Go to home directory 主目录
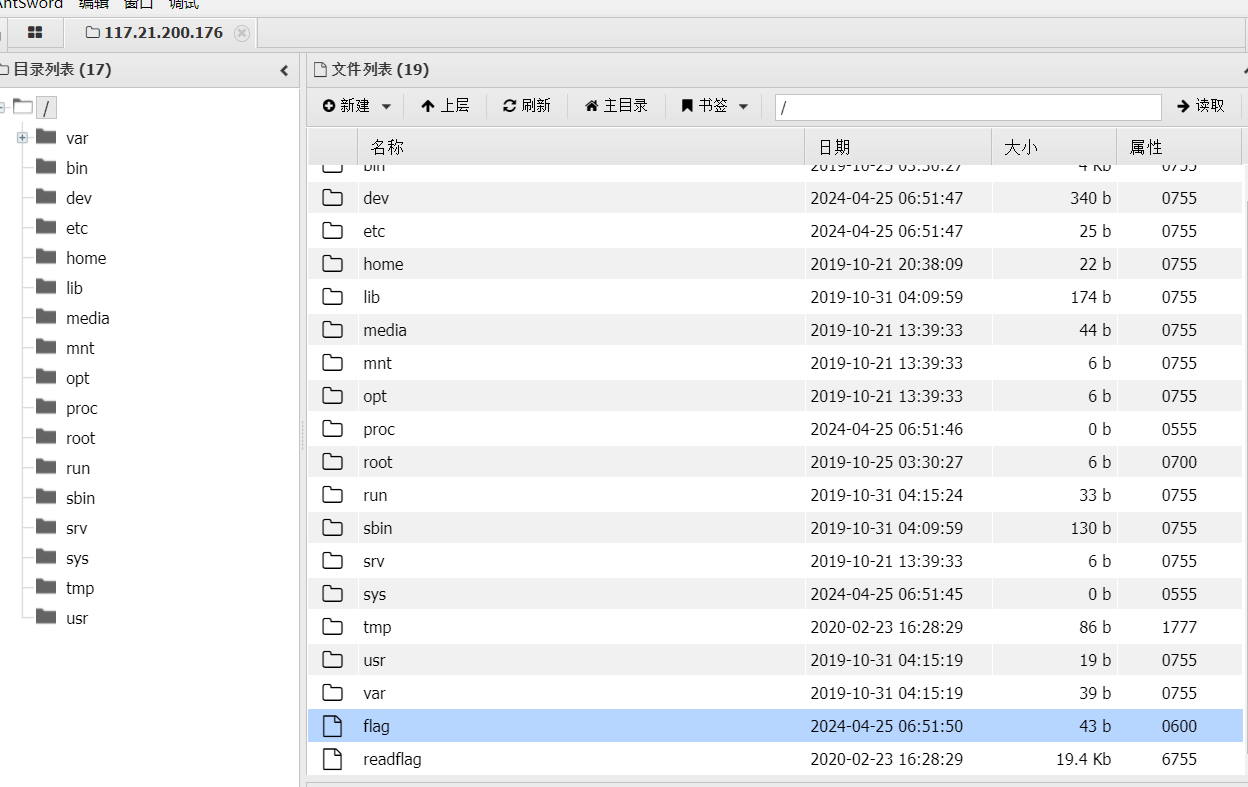The image size is (1248, 787). click(x=616, y=106)
